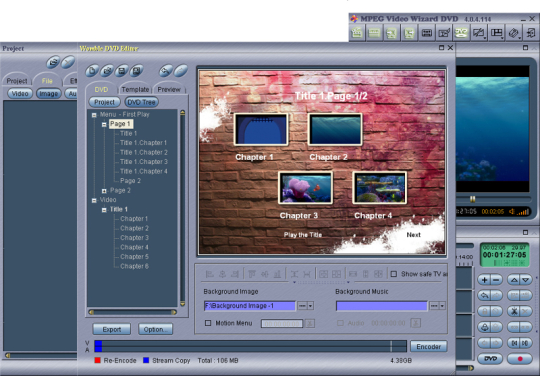Browse for a Background Music file

pos(434,306)
